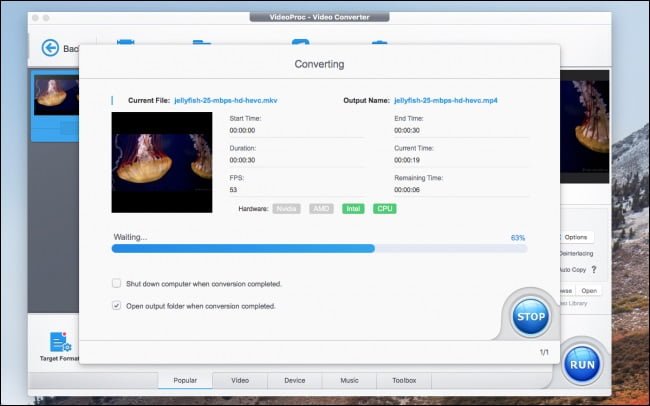
Task: Uncheck open output folder when conversion completed
Action: [117, 306]
